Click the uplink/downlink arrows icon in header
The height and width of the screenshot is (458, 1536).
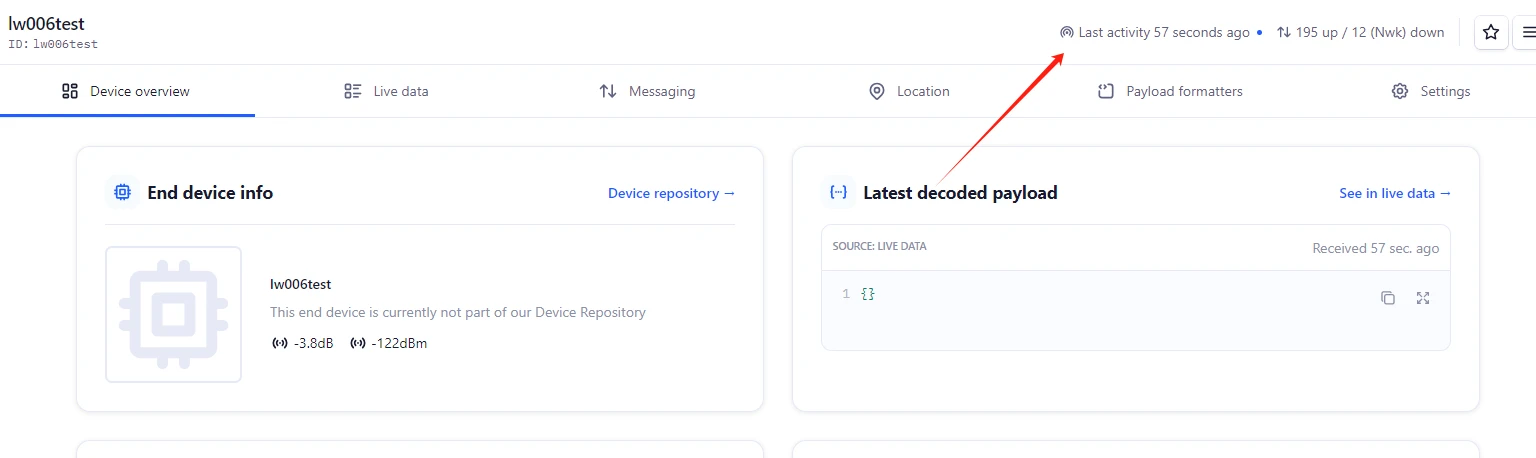tap(1284, 32)
